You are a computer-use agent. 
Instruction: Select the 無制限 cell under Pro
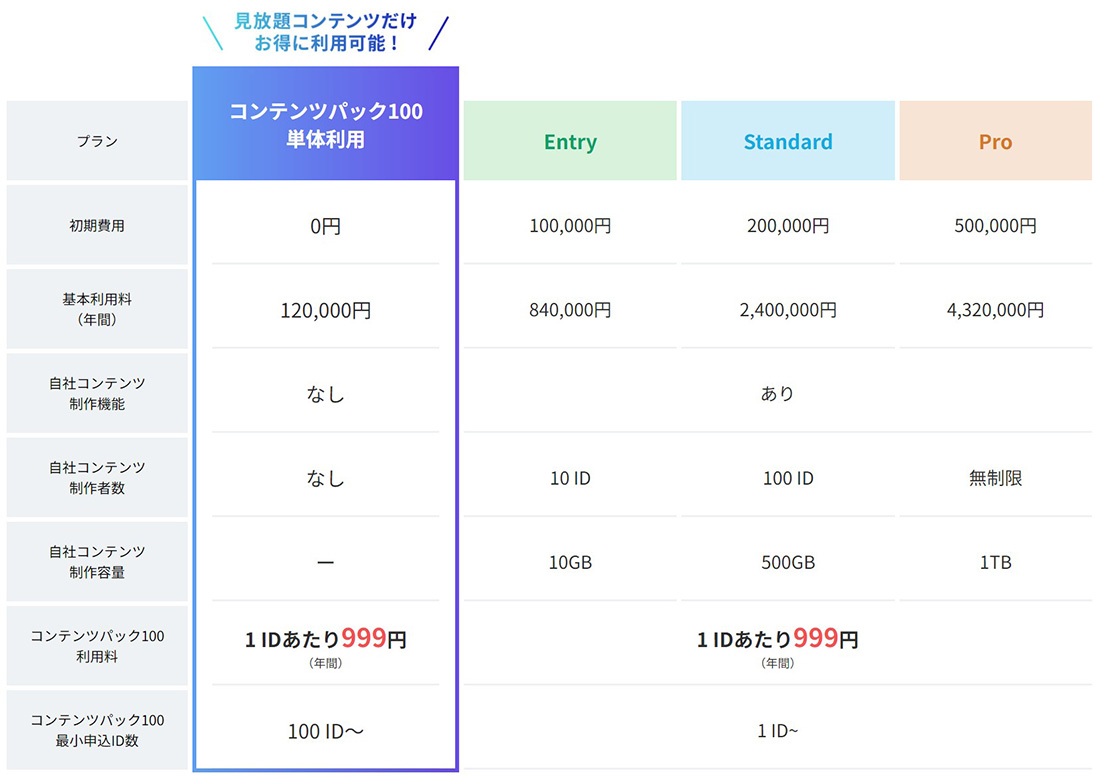click(x=995, y=478)
